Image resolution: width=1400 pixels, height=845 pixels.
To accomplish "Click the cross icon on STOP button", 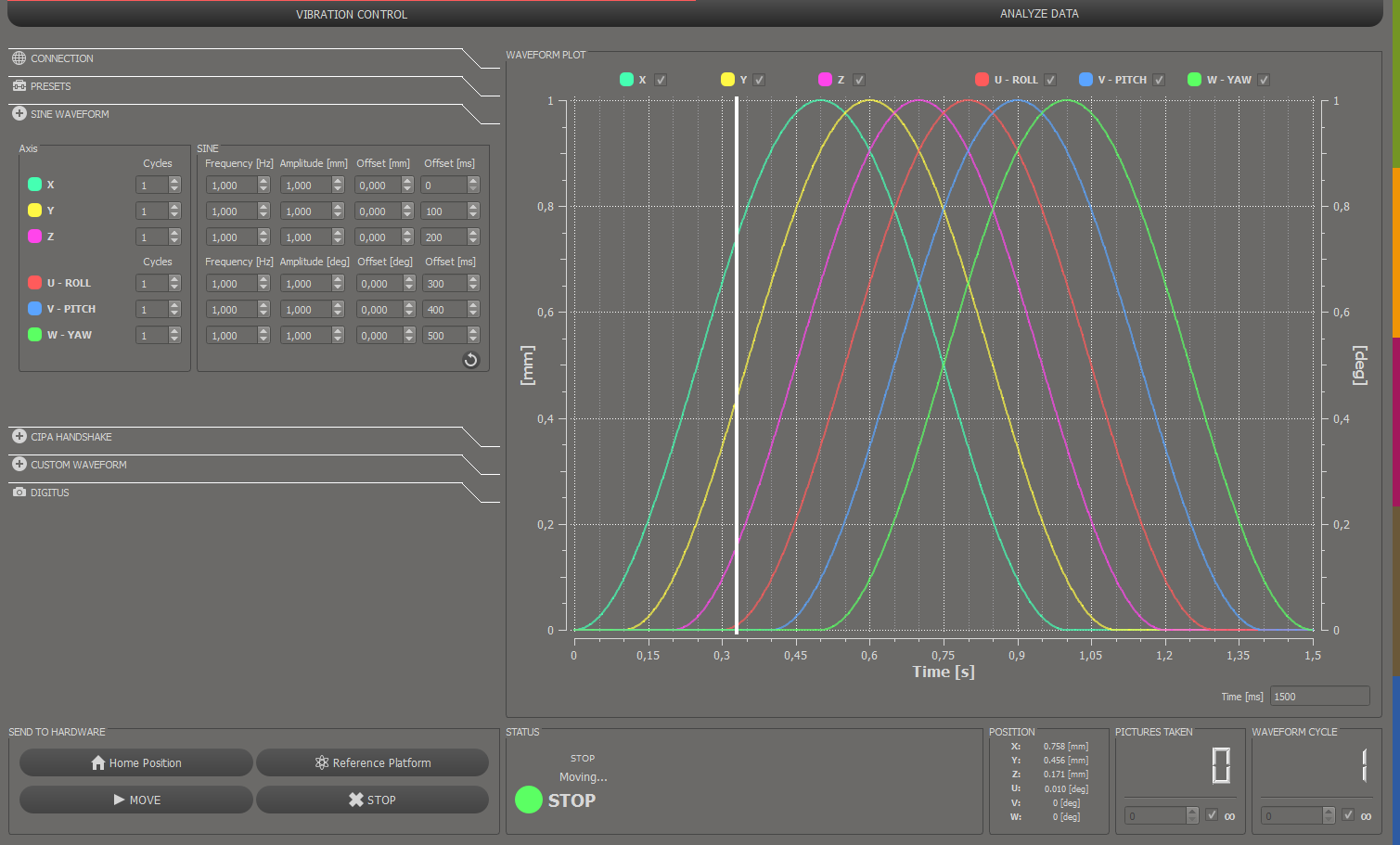I will 355,800.
